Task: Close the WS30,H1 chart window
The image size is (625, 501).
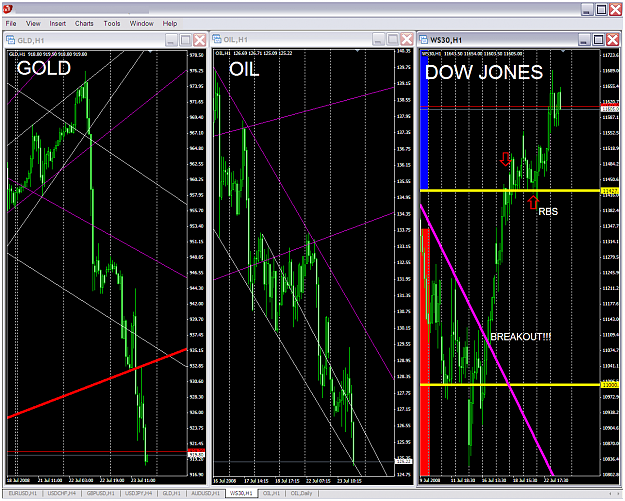Action: pos(613,39)
